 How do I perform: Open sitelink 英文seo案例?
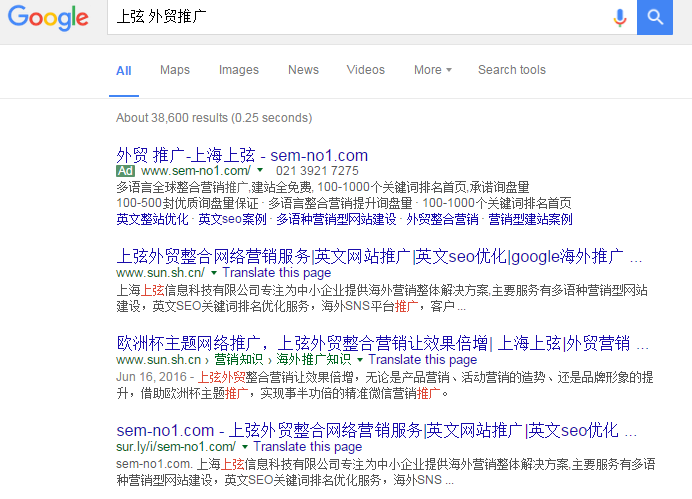pyautogui.click(x=232, y=219)
